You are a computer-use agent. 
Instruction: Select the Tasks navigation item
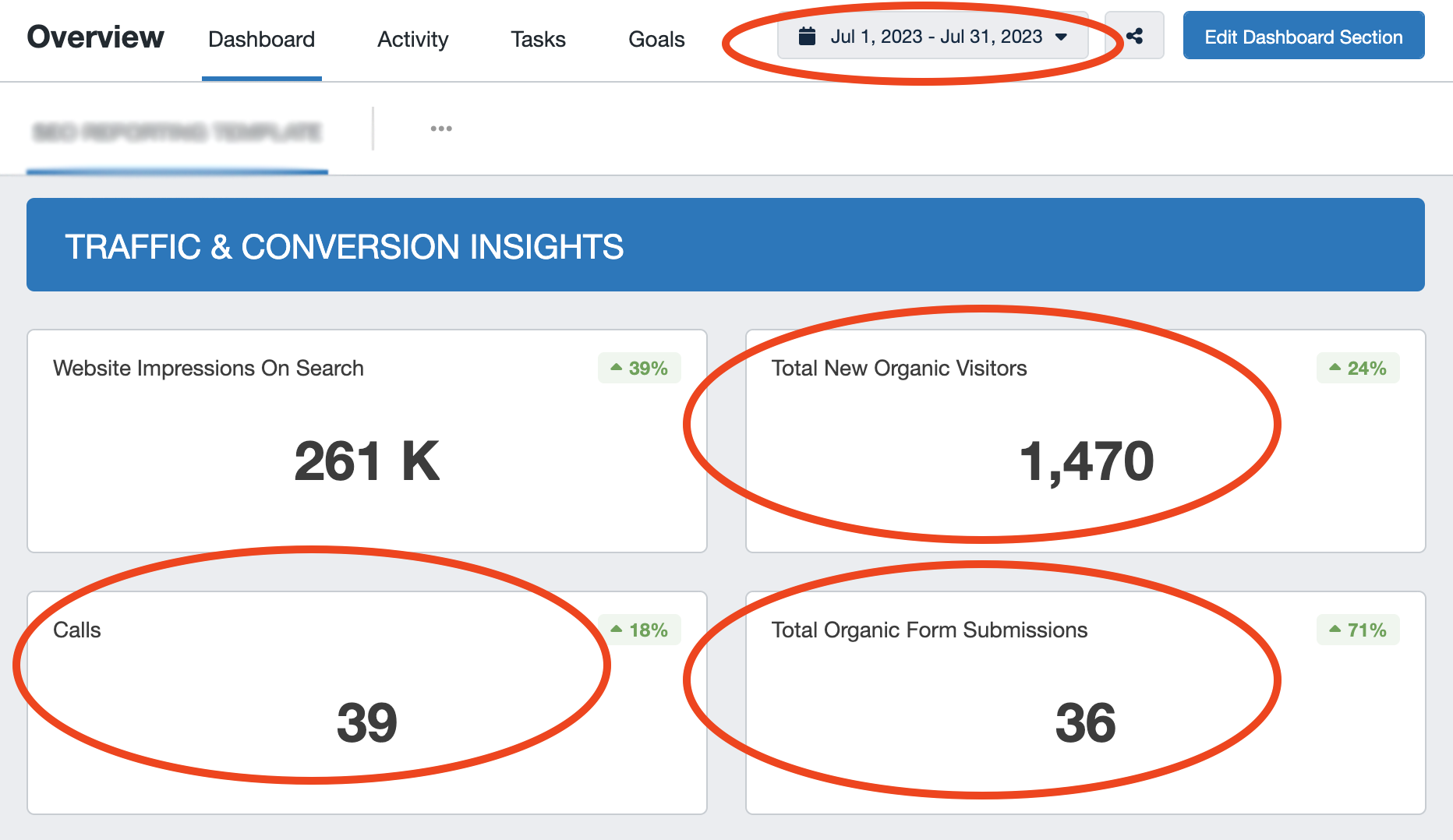[x=537, y=39]
